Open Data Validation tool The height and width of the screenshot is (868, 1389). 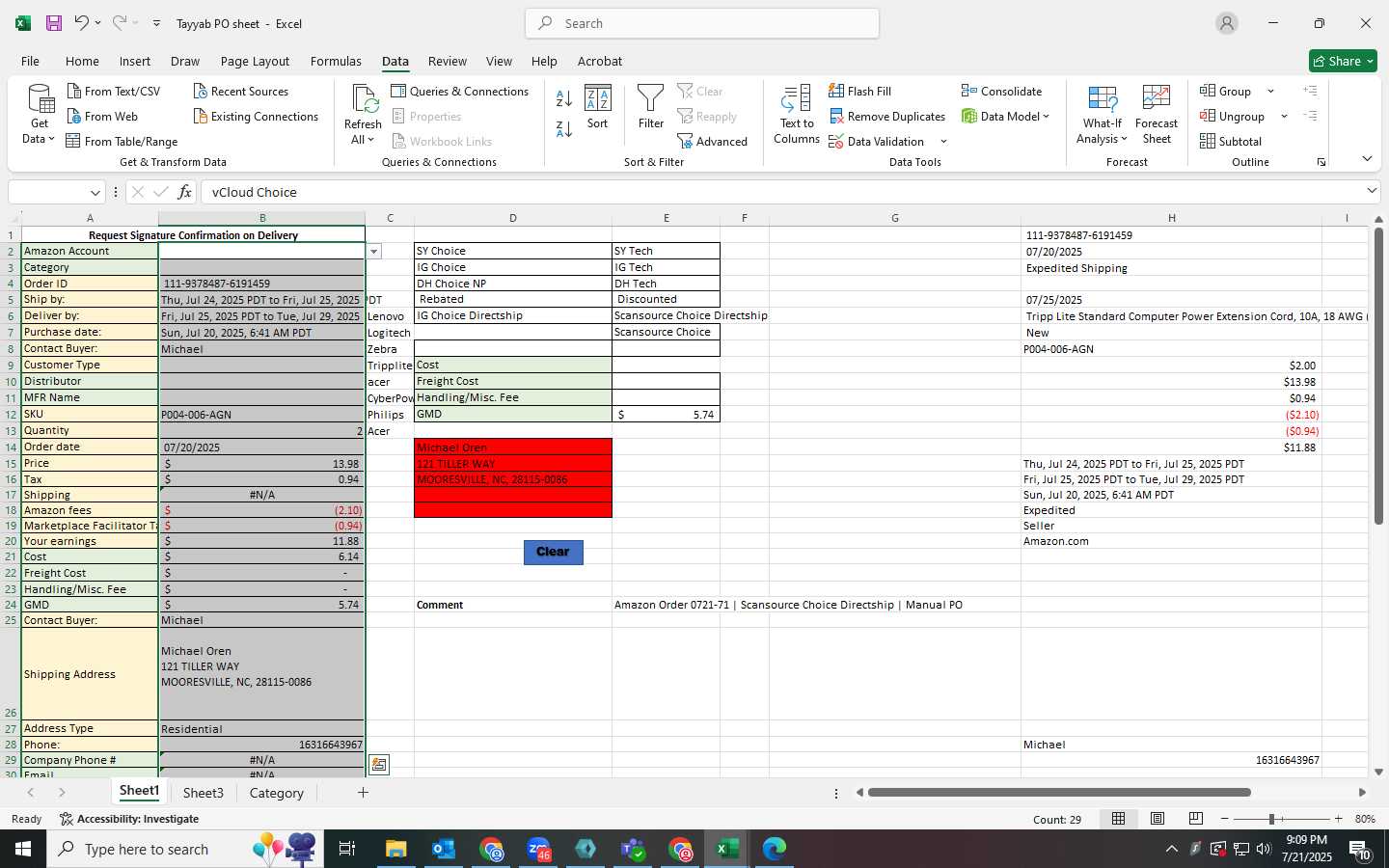(877, 141)
